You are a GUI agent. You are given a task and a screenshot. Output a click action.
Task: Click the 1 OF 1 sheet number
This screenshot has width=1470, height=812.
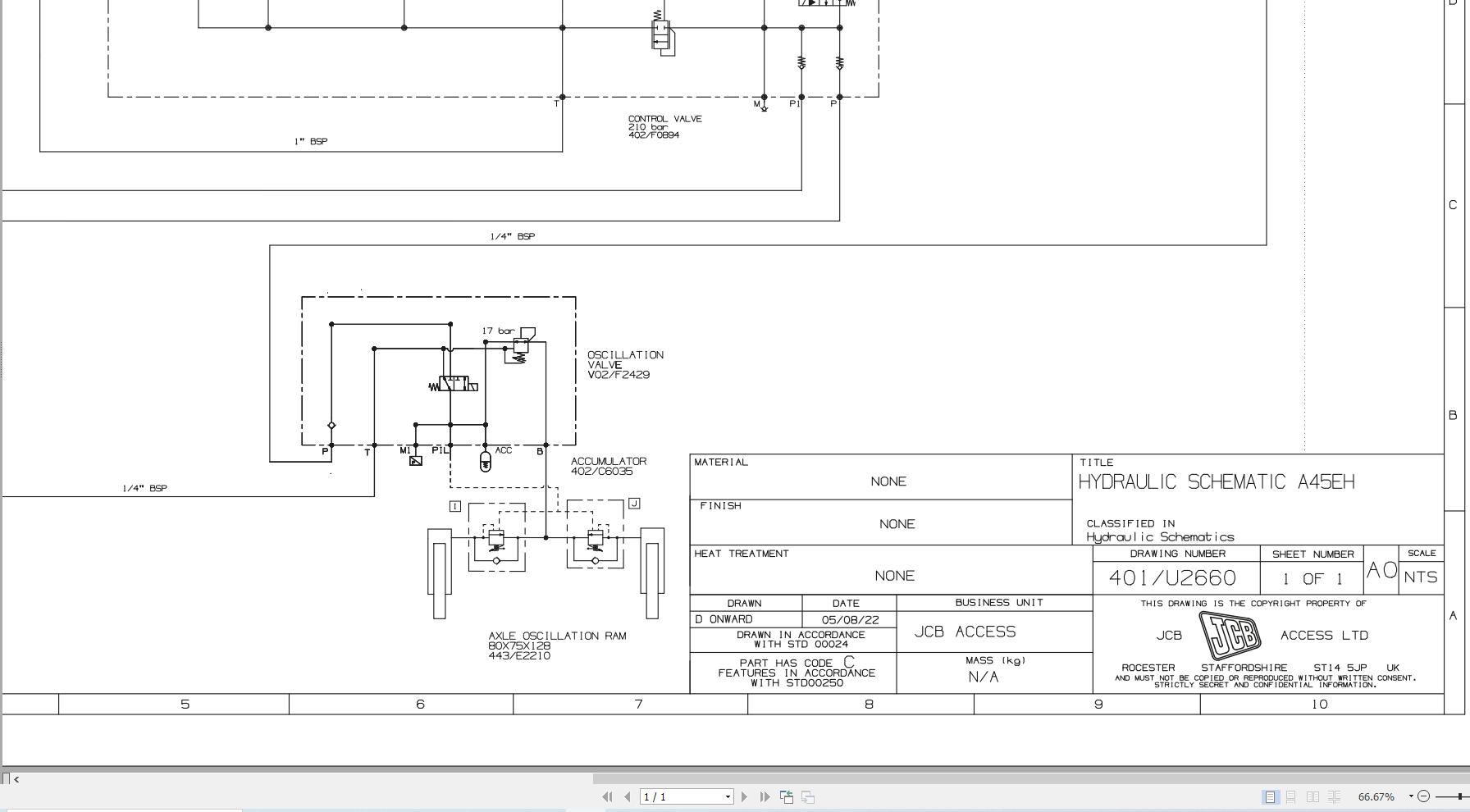(1312, 578)
